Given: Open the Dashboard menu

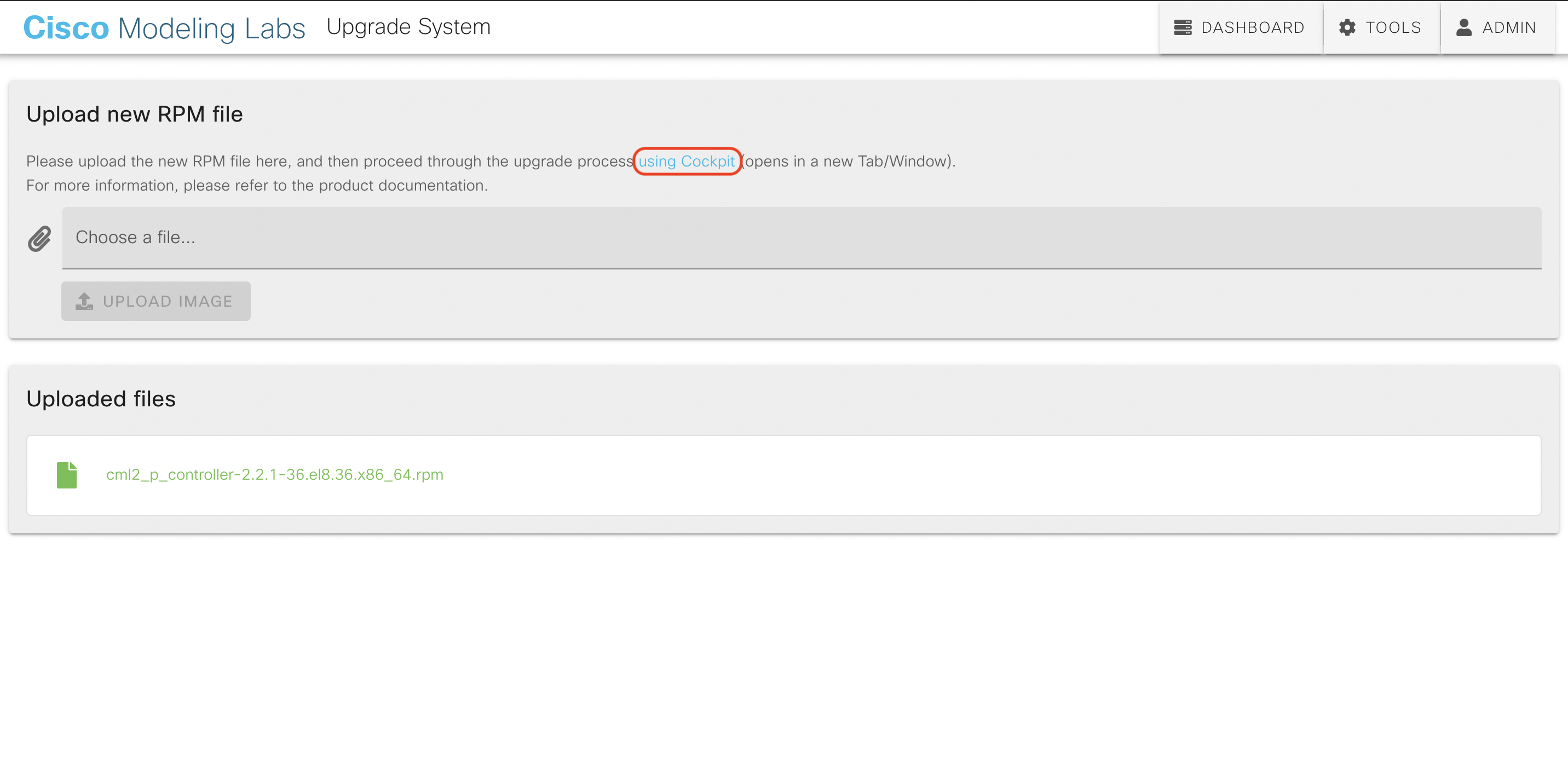Looking at the screenshot, I should pos(1253,27).
